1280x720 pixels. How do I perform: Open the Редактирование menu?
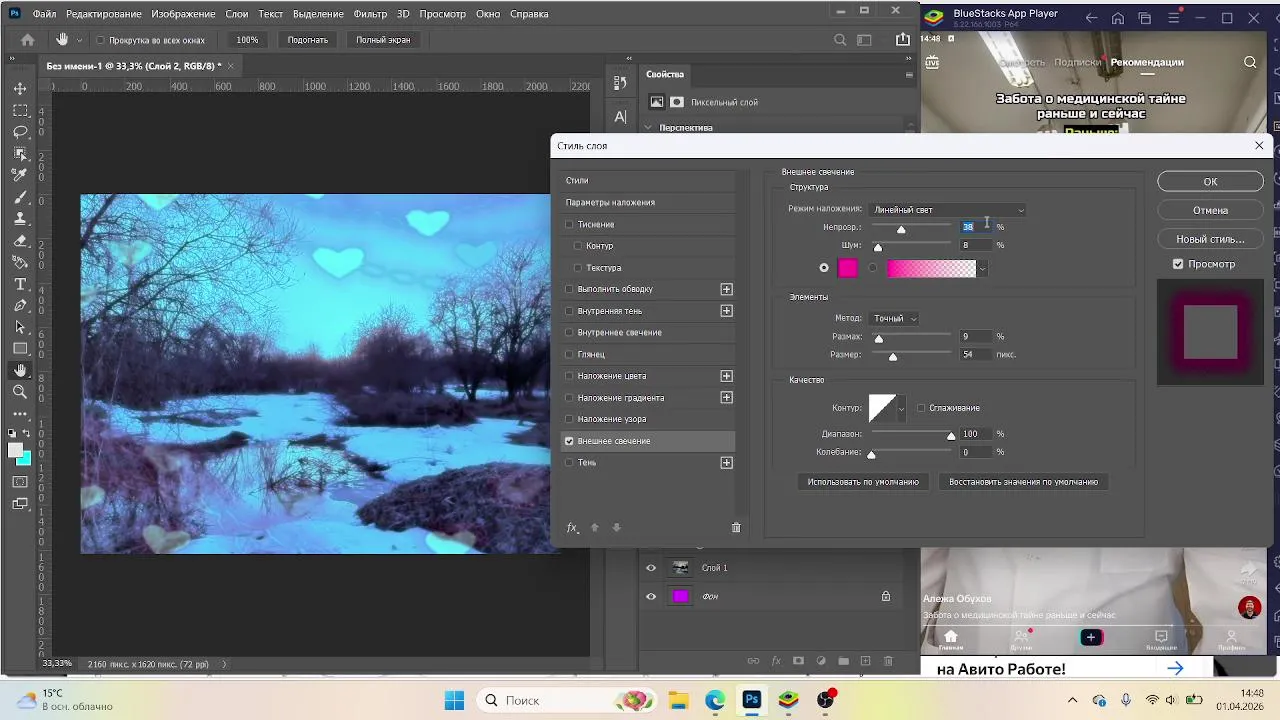[104, 14]
